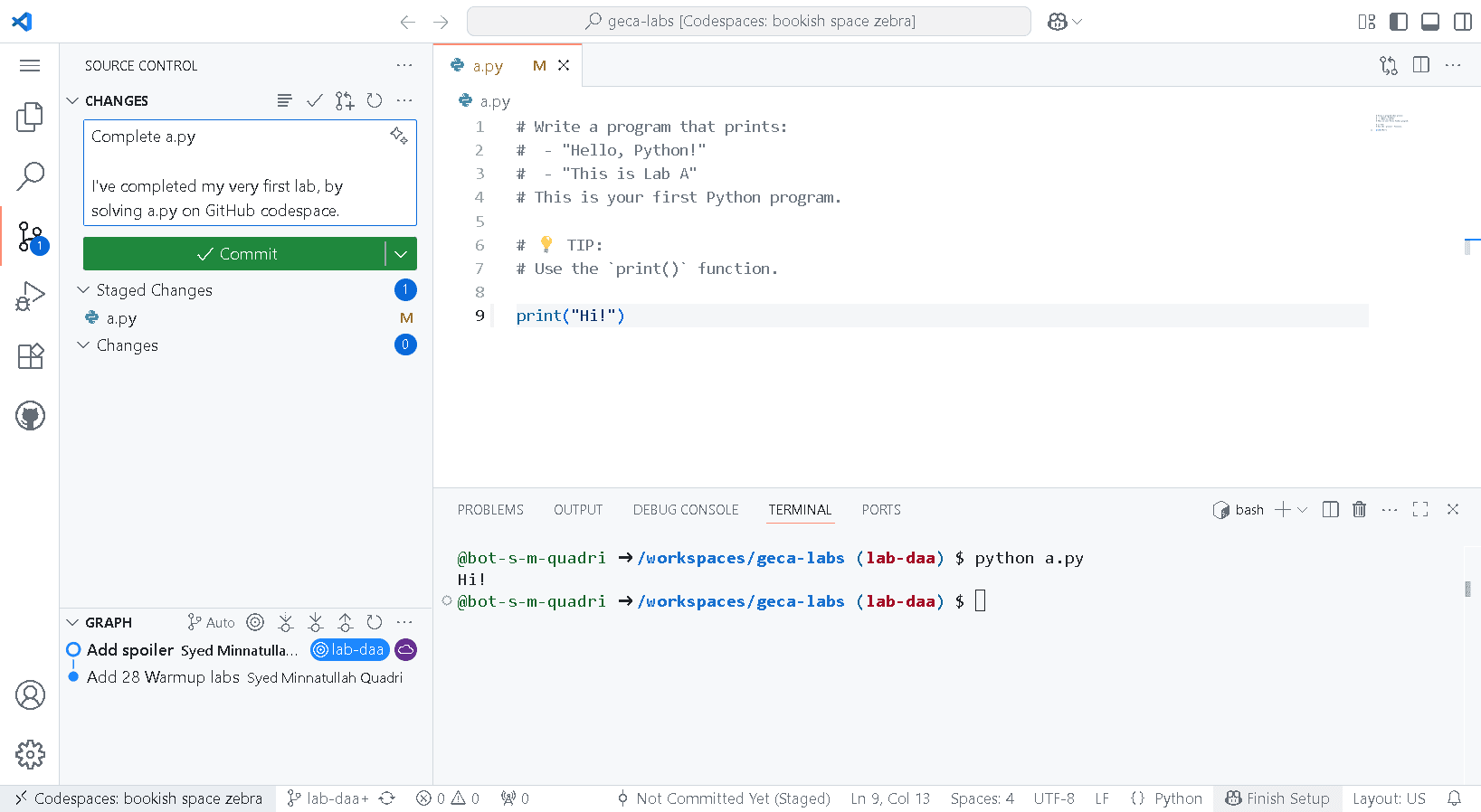Image resolution: width=1481 pixels, height=812 pixels.
Task: View changes as tree icon in CHANGES header
Action: (x=284, y=100)
